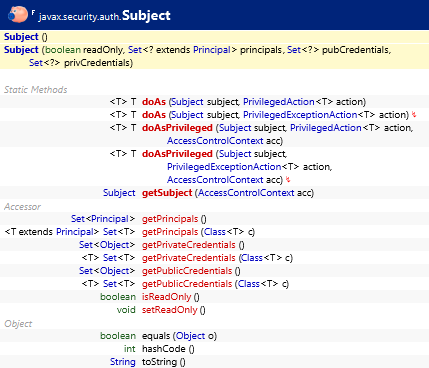Click the Accessor section heading
This screenshot has width=429, height=368.
[22, 207]
